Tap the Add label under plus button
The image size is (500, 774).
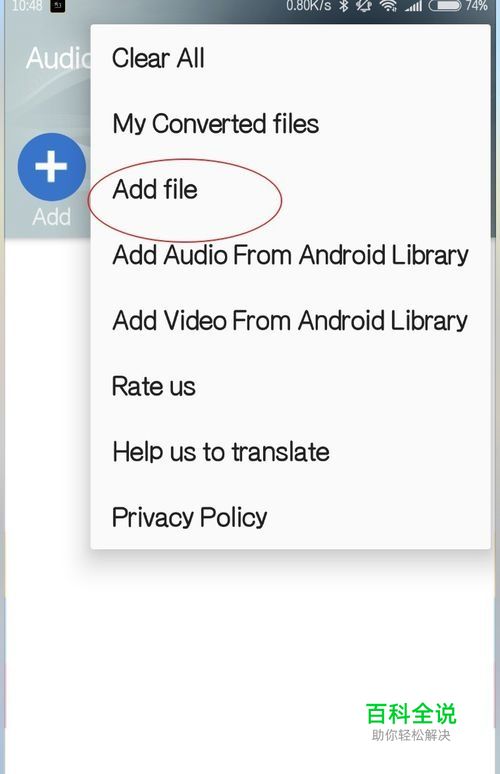[x=51, y=217]
